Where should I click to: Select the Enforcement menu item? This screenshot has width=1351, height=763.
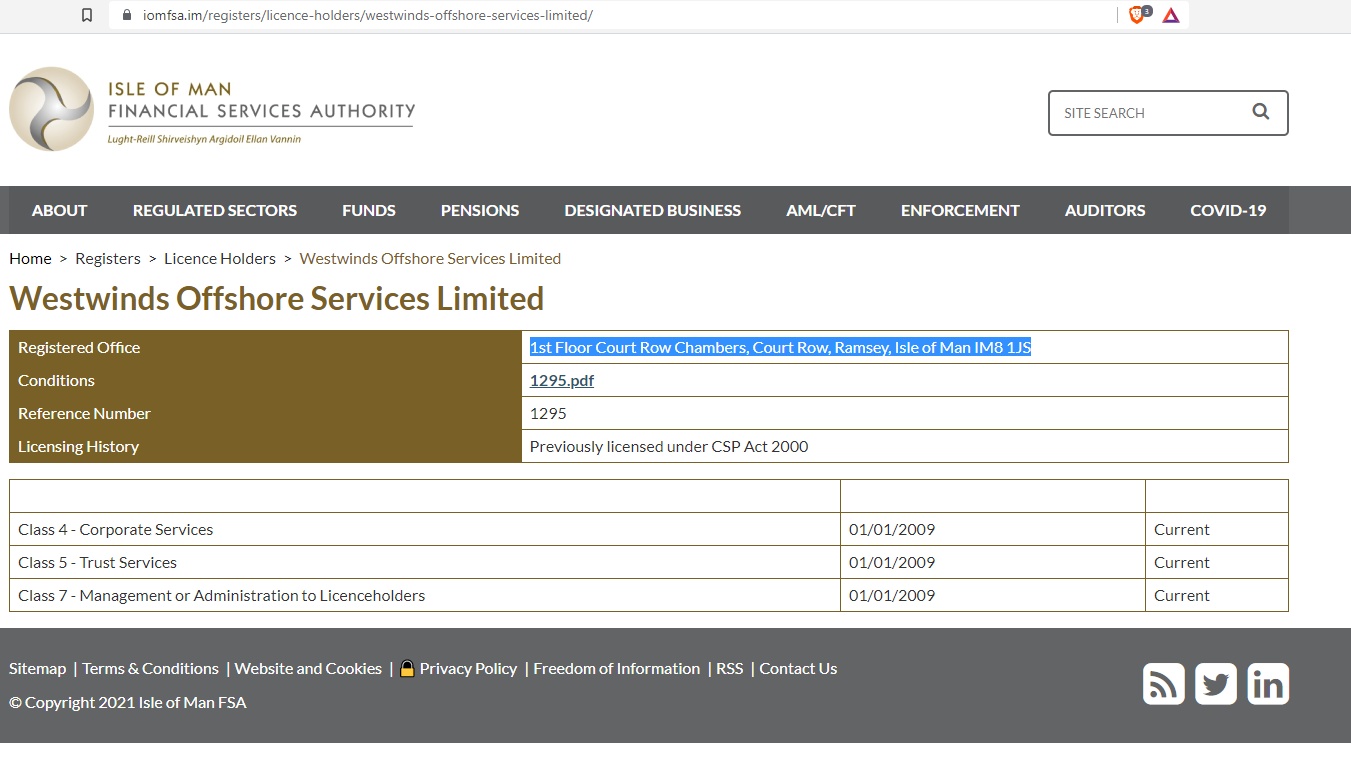960,210
